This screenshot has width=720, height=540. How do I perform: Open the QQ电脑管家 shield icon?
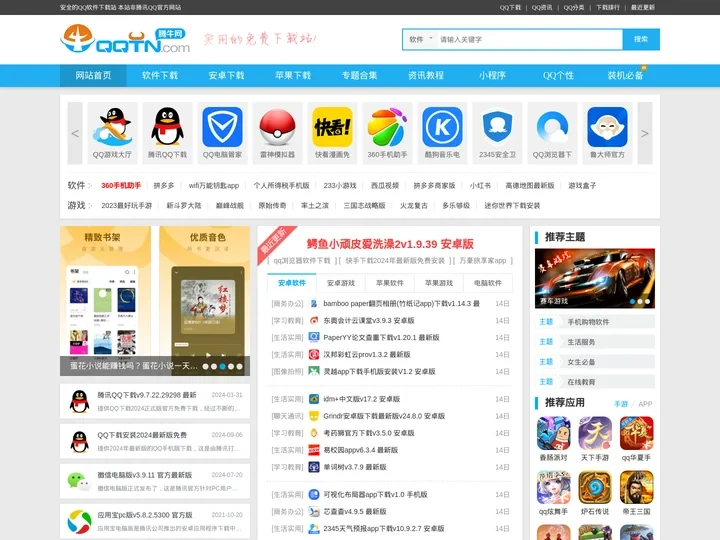(x=222, y=127)
